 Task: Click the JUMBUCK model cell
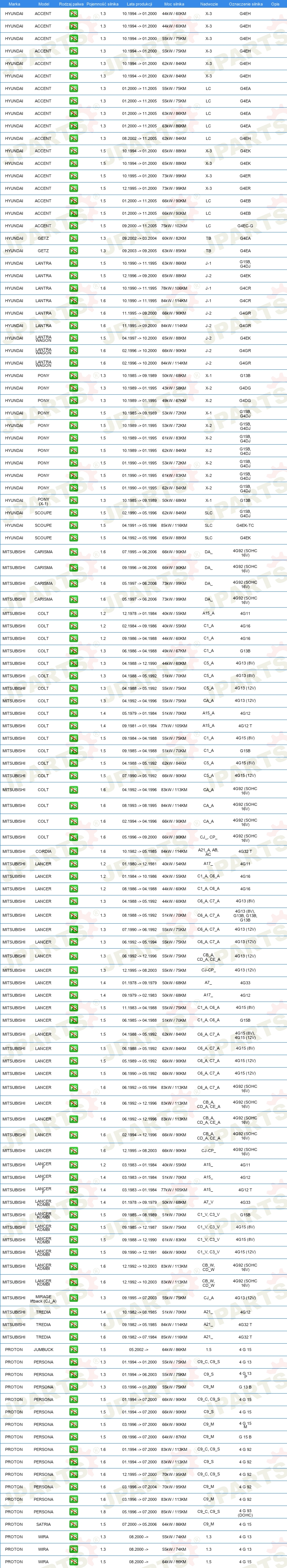(x=43, y=1350)
